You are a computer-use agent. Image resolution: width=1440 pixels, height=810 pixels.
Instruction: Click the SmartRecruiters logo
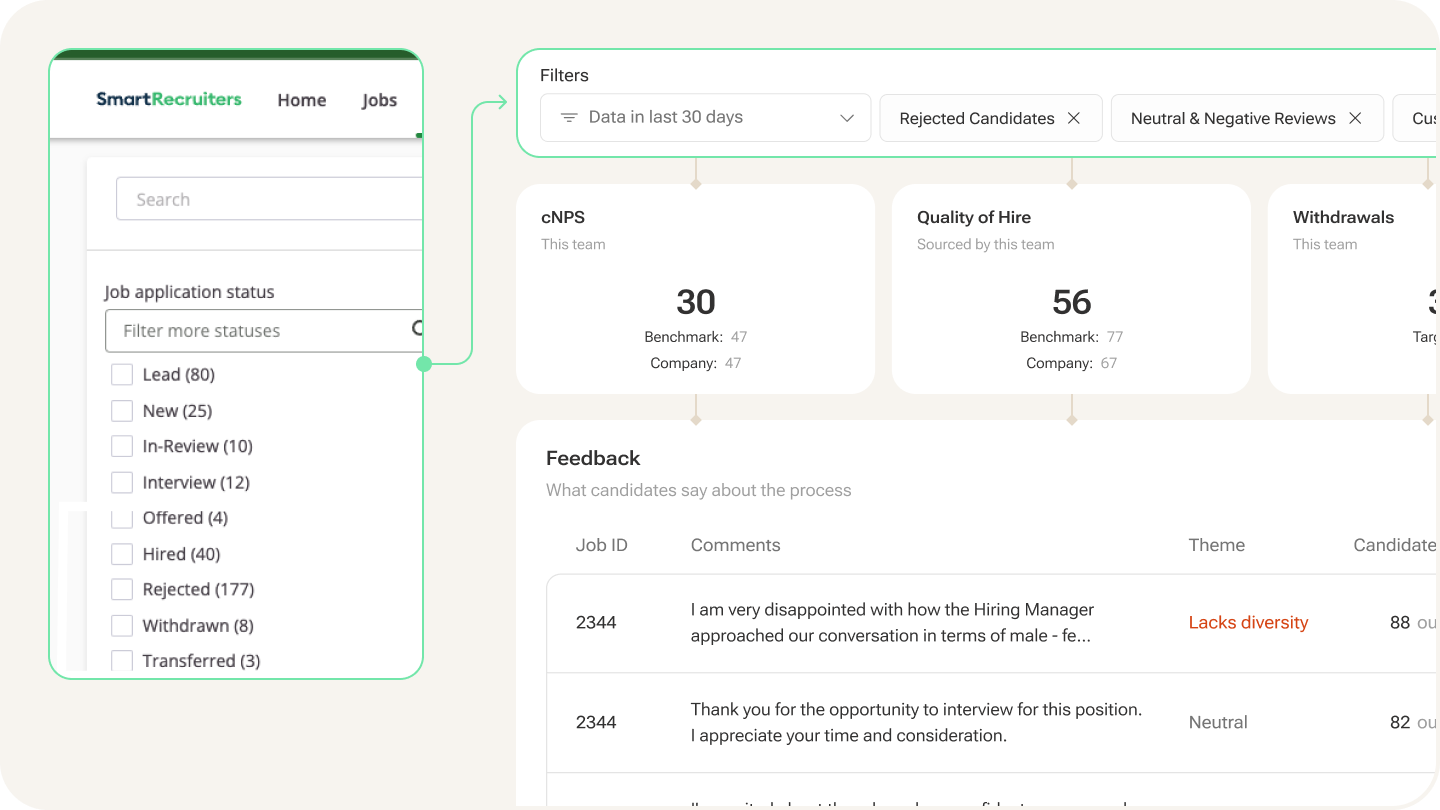(169, 99)
